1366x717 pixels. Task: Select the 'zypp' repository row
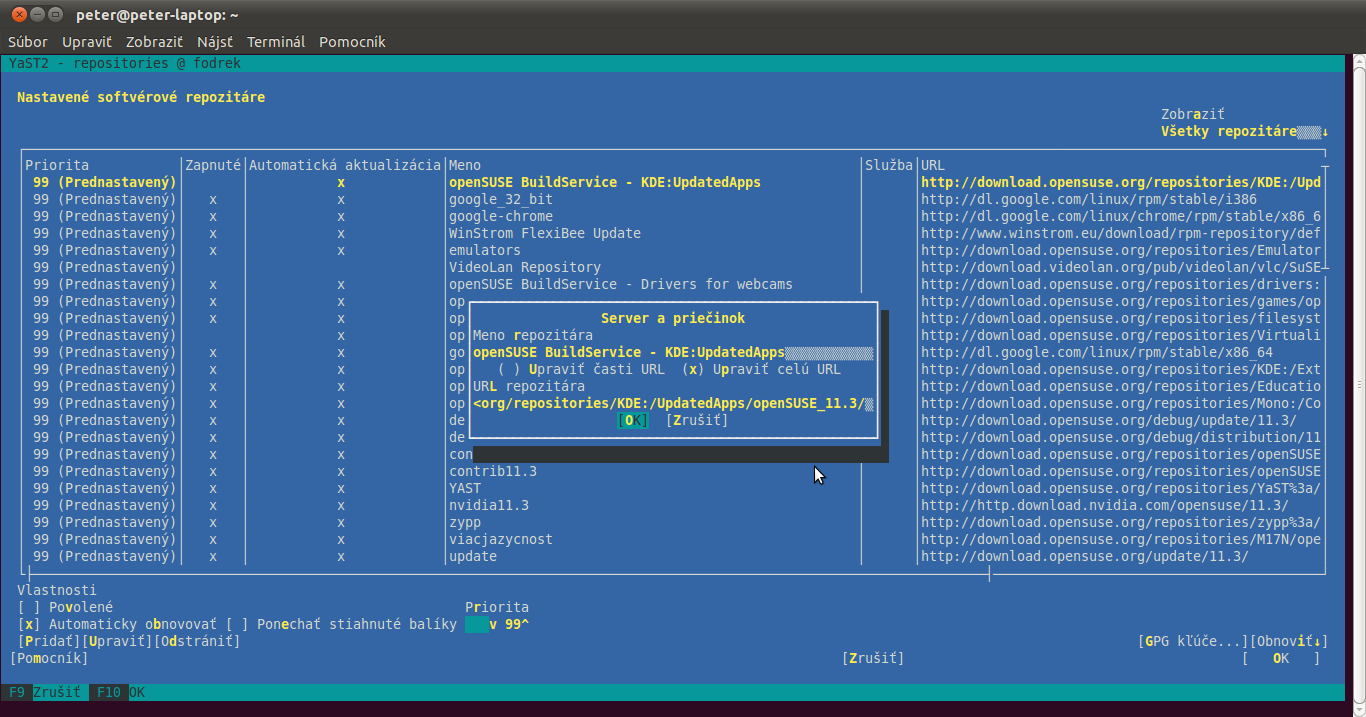click(673, 523)
